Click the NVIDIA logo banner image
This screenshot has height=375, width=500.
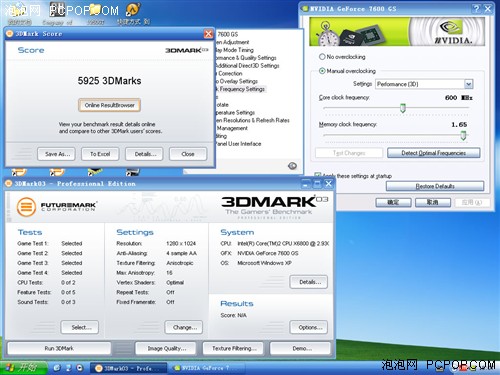click(x=397, y=32)
